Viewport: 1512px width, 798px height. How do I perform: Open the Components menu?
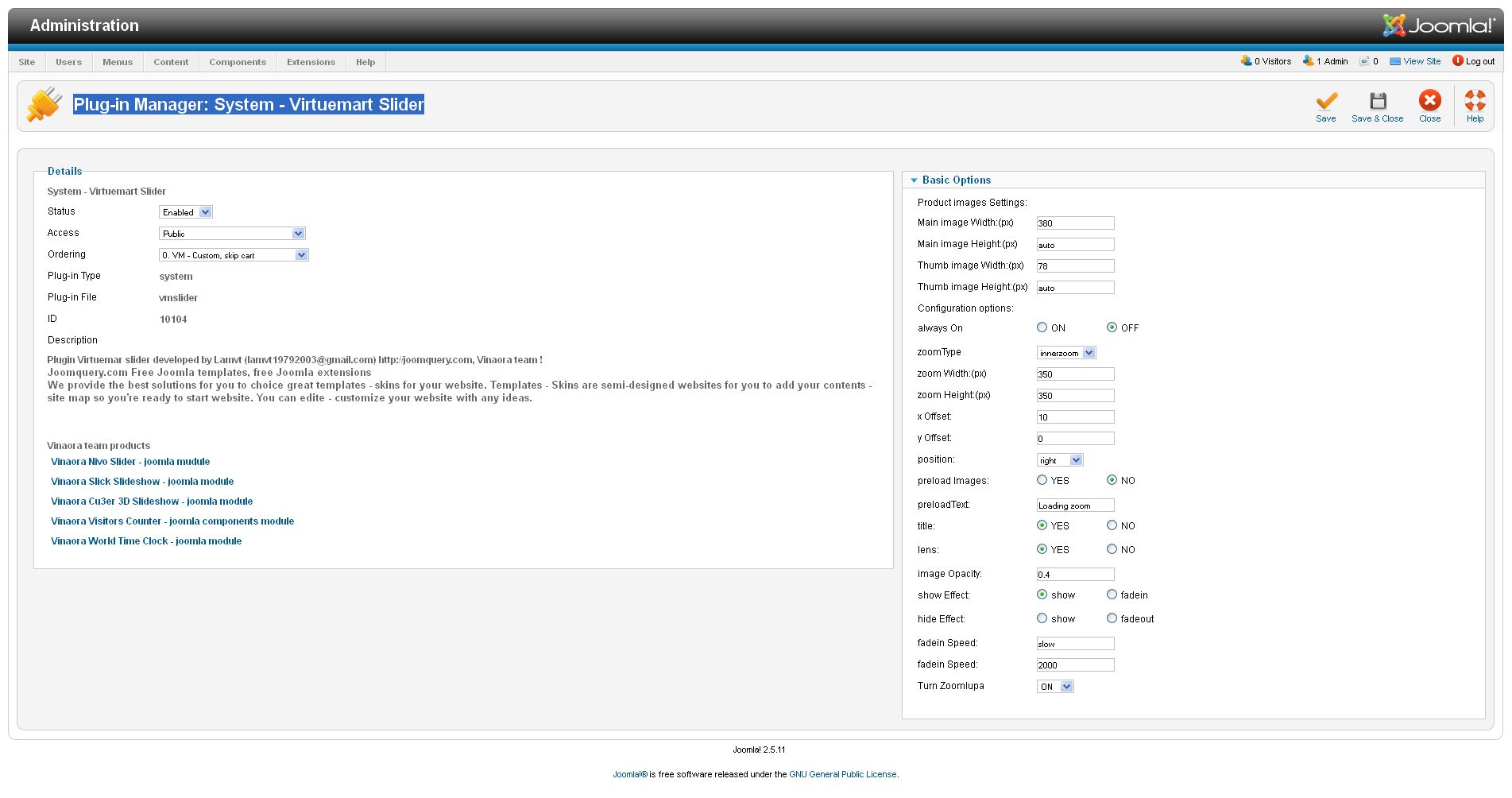pos(238,62)
